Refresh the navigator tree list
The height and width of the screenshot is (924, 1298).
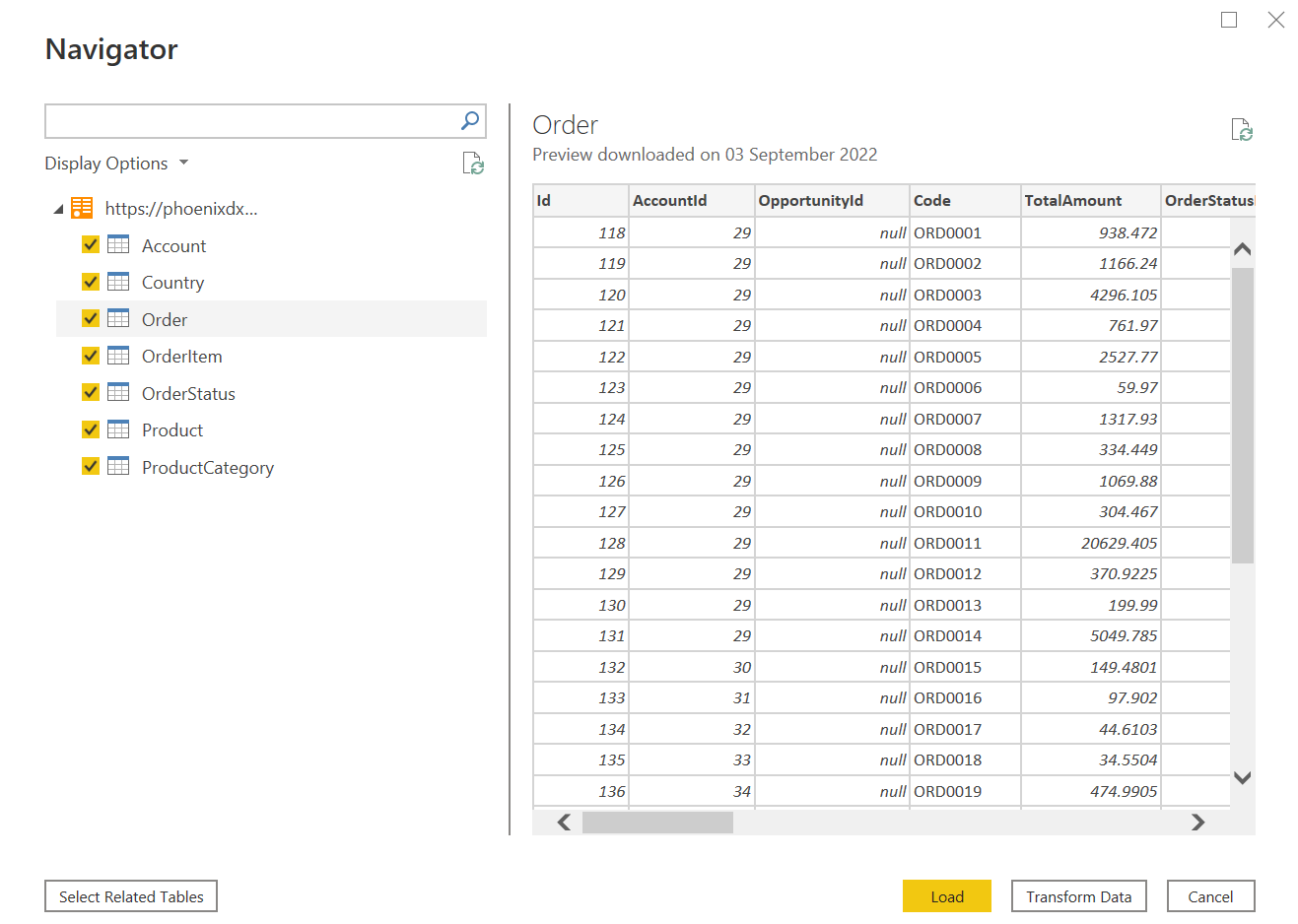[473, 164]
